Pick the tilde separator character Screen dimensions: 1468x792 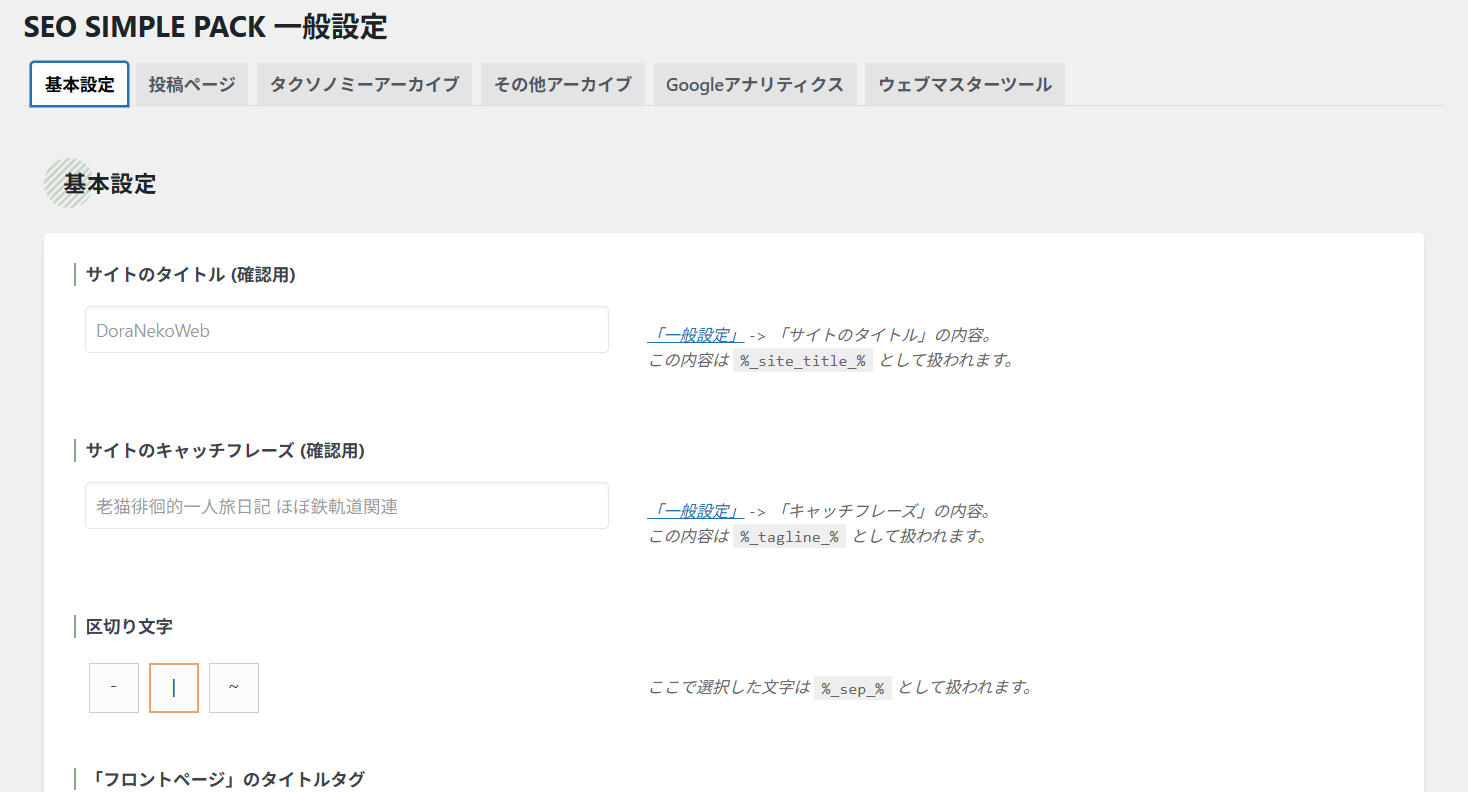(234, 688)
